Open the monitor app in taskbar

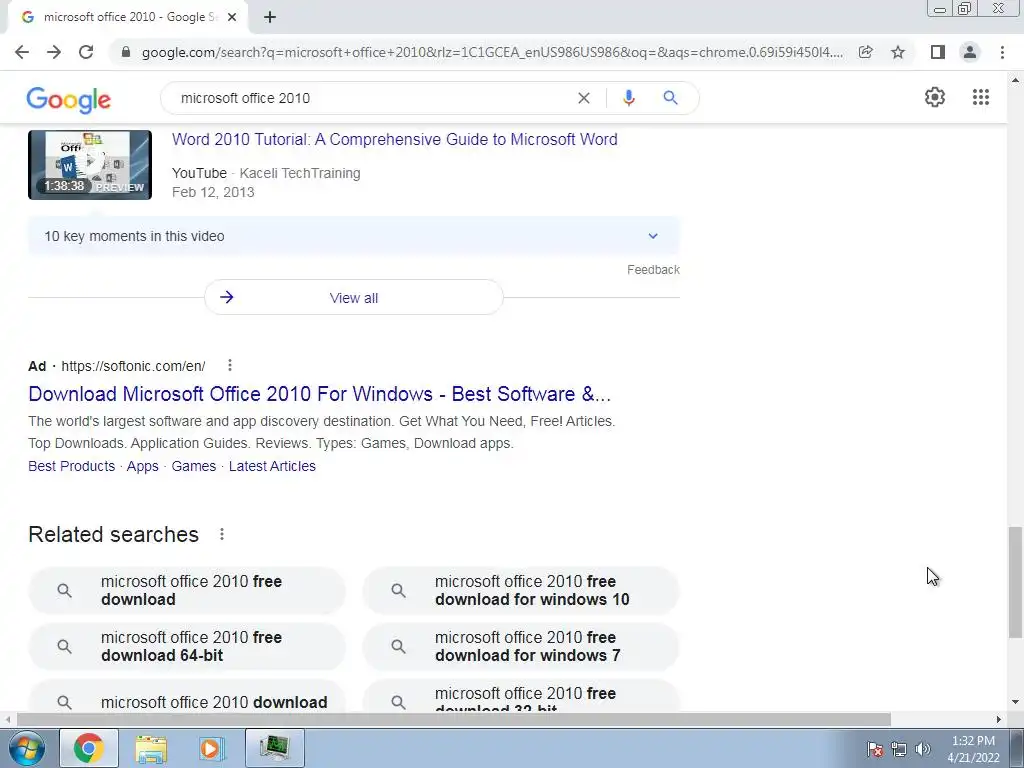[x=274, y=748]
